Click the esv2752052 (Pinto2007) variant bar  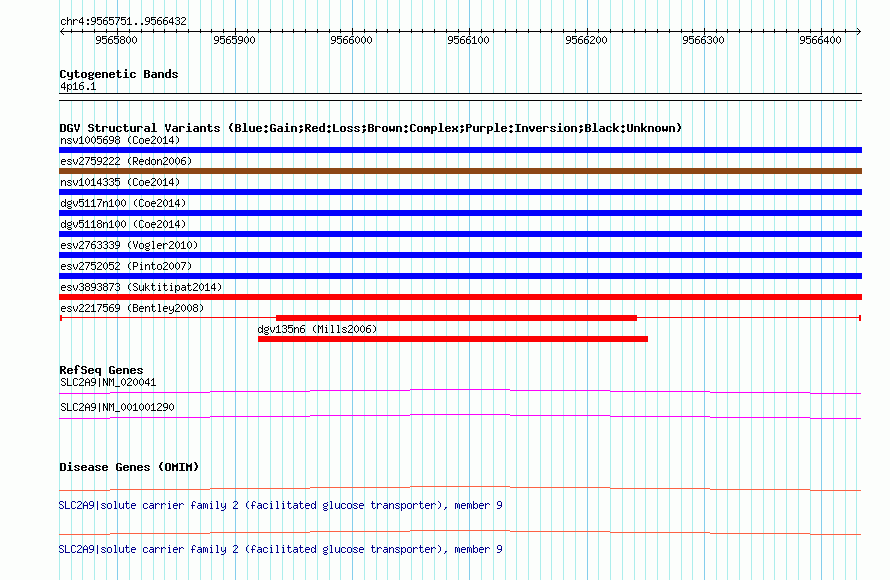pos(460,276)
